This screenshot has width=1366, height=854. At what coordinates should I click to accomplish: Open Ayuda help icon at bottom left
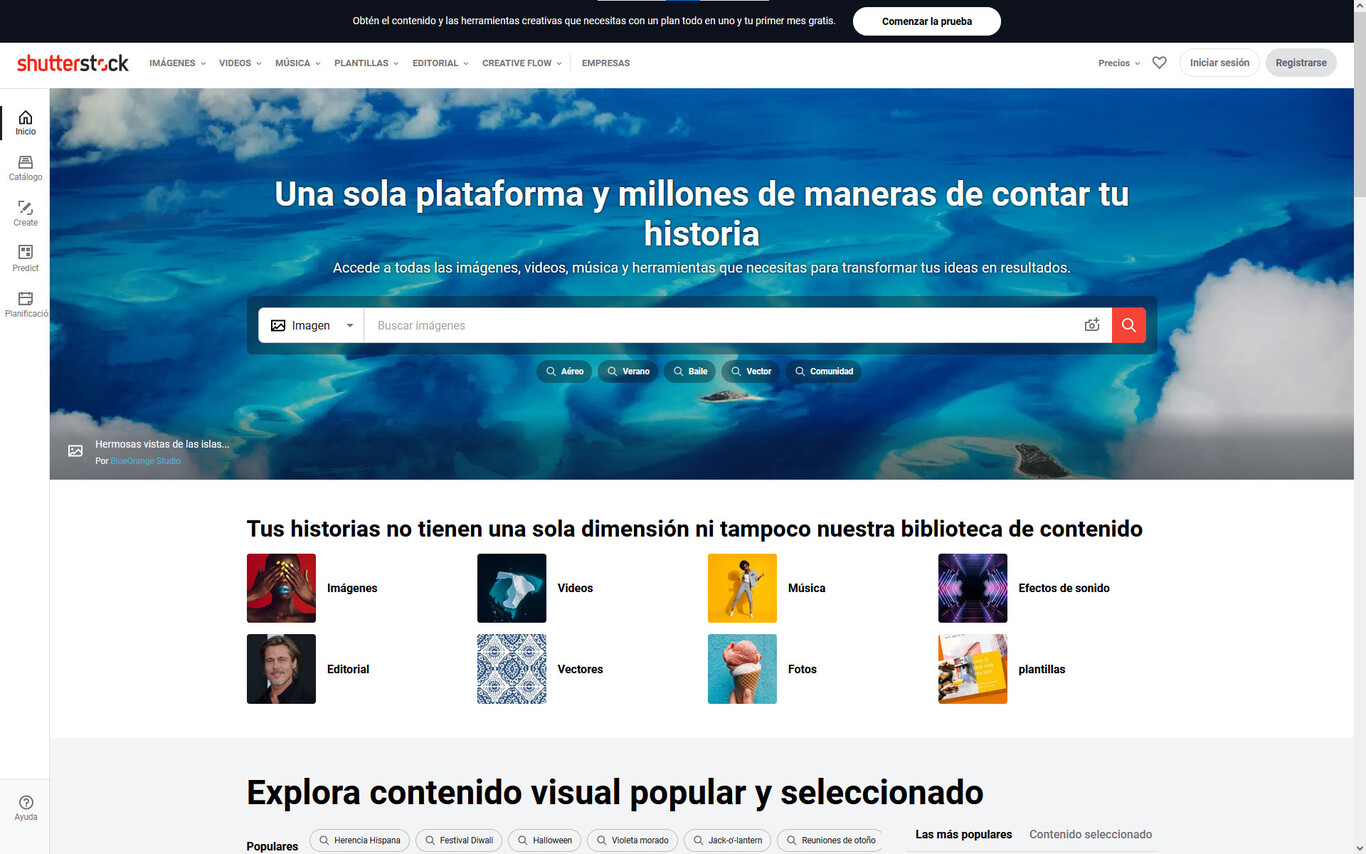coord(25,807)
